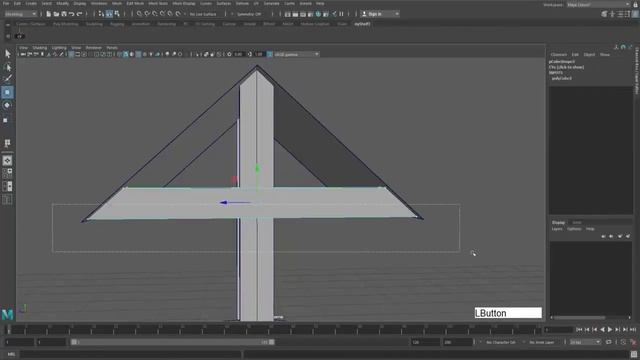Toggle the Auto Keyframe button
640x360 pixels.
point(623,342)
